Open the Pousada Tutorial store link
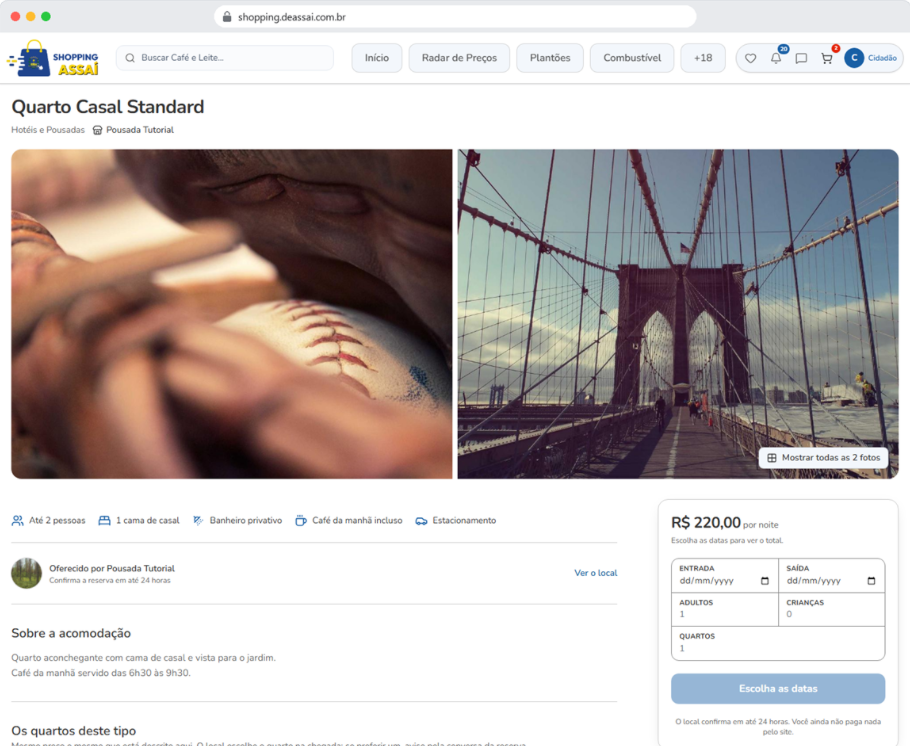The height and width of the screenshot is (746, 910). pyautogui.click(x=140, y=130)
